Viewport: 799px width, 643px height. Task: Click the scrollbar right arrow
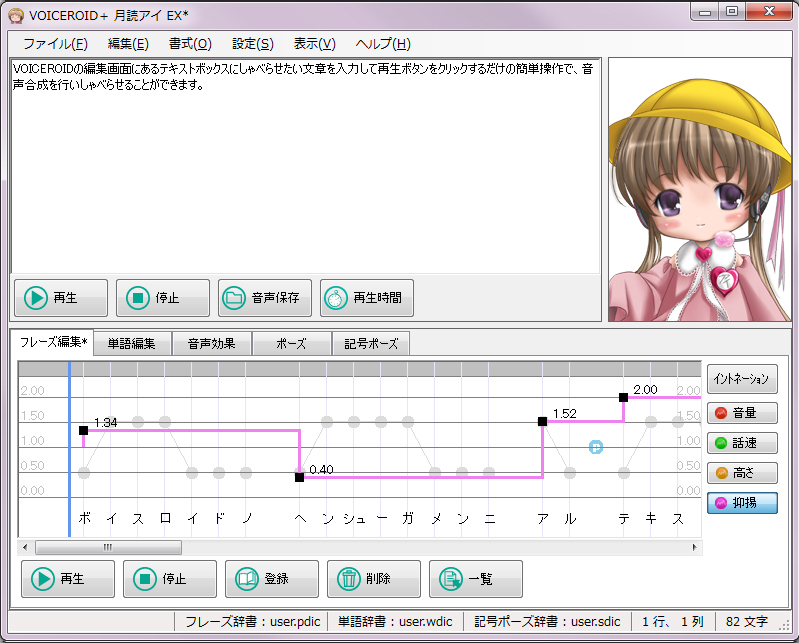coord(694,548)
